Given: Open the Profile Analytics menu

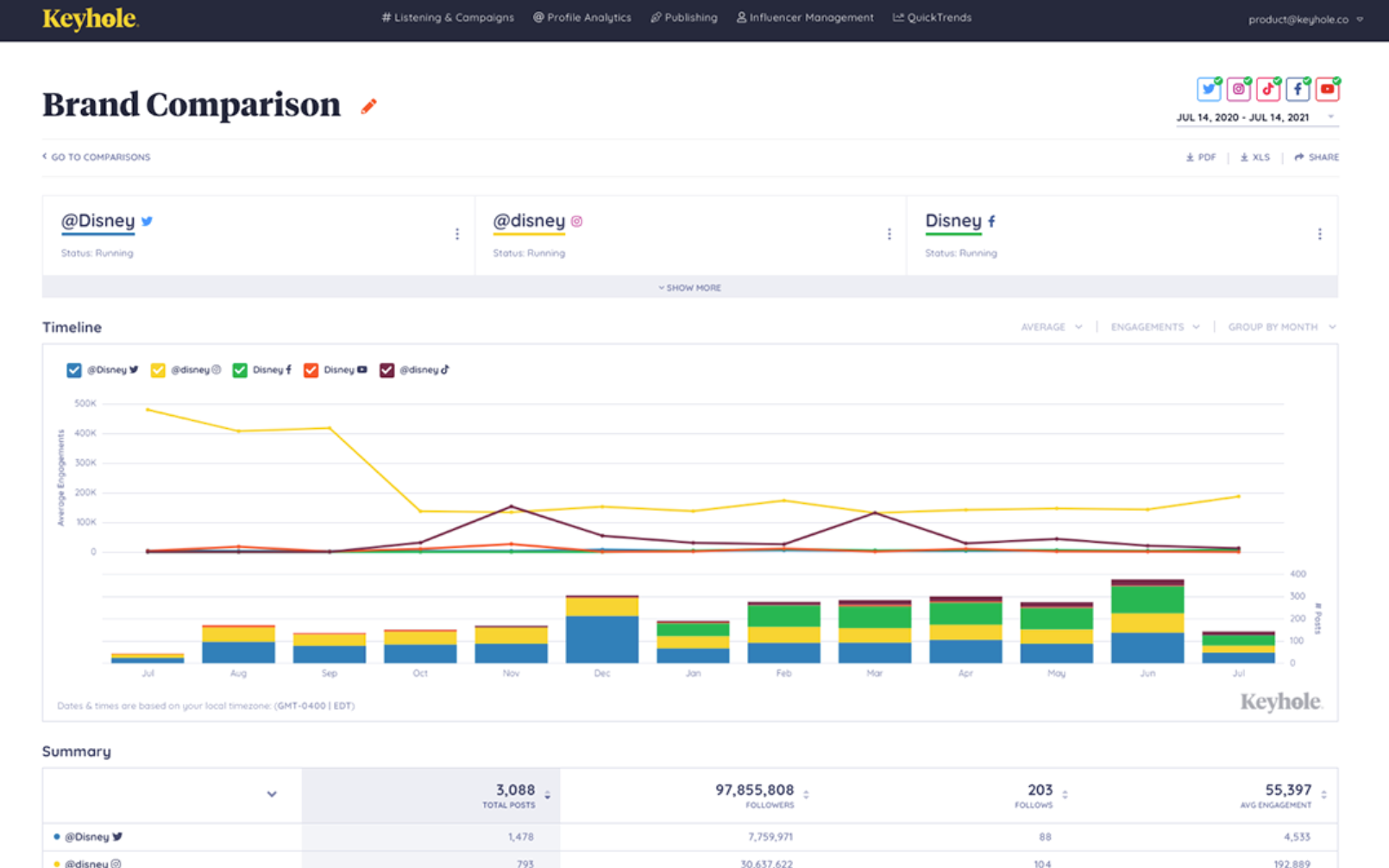Looking at the screenshot, I should point(582,17).
